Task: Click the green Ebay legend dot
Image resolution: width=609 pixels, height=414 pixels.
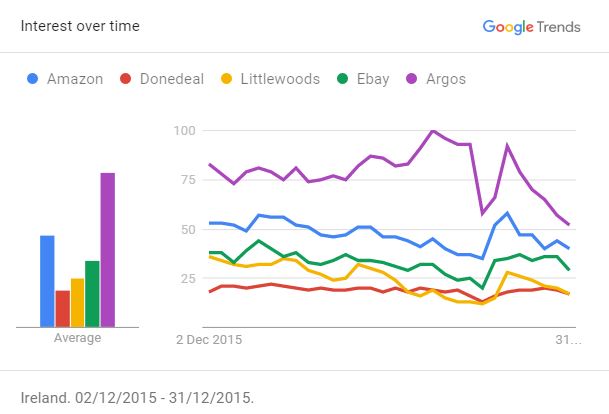Action: point(342,79)
